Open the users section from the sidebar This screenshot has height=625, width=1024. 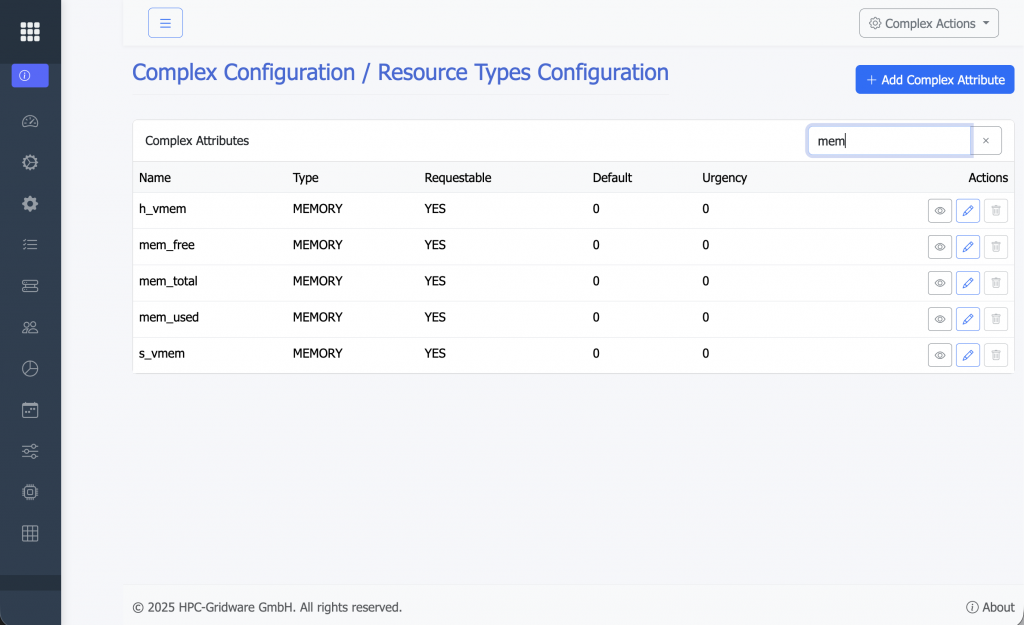click(x=30, y=327)
